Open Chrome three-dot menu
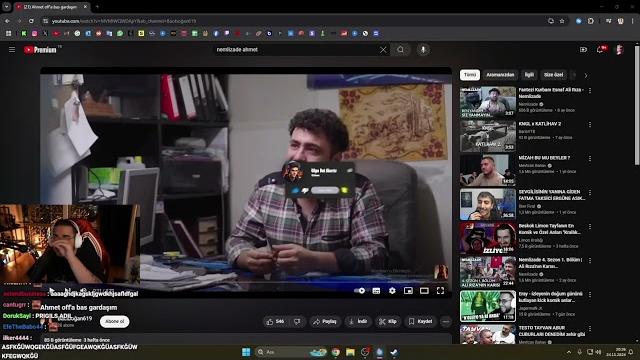The image size is (640, 360). tap(633, 21)
